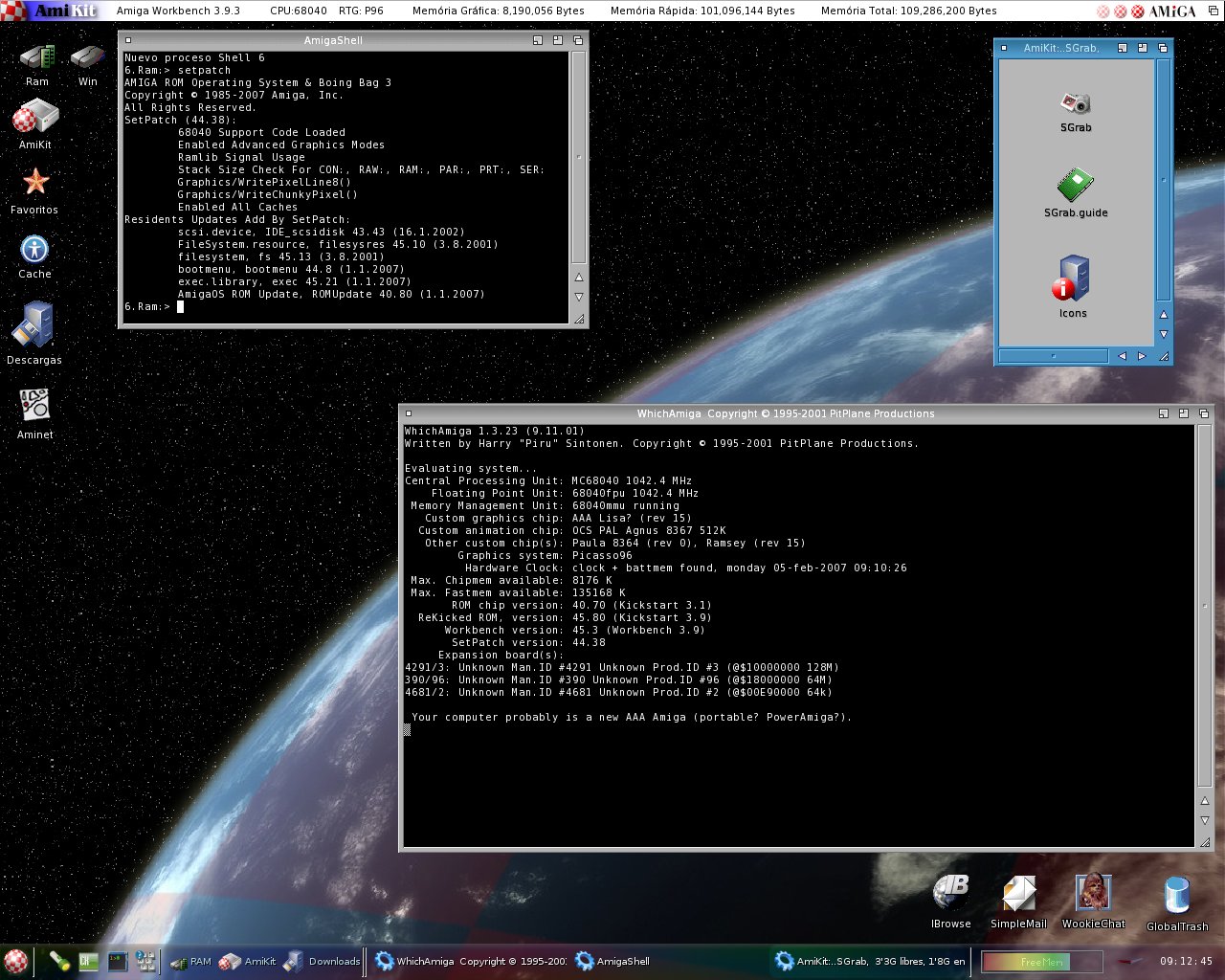Click the iconify gadget of SGrab window

1123,48
